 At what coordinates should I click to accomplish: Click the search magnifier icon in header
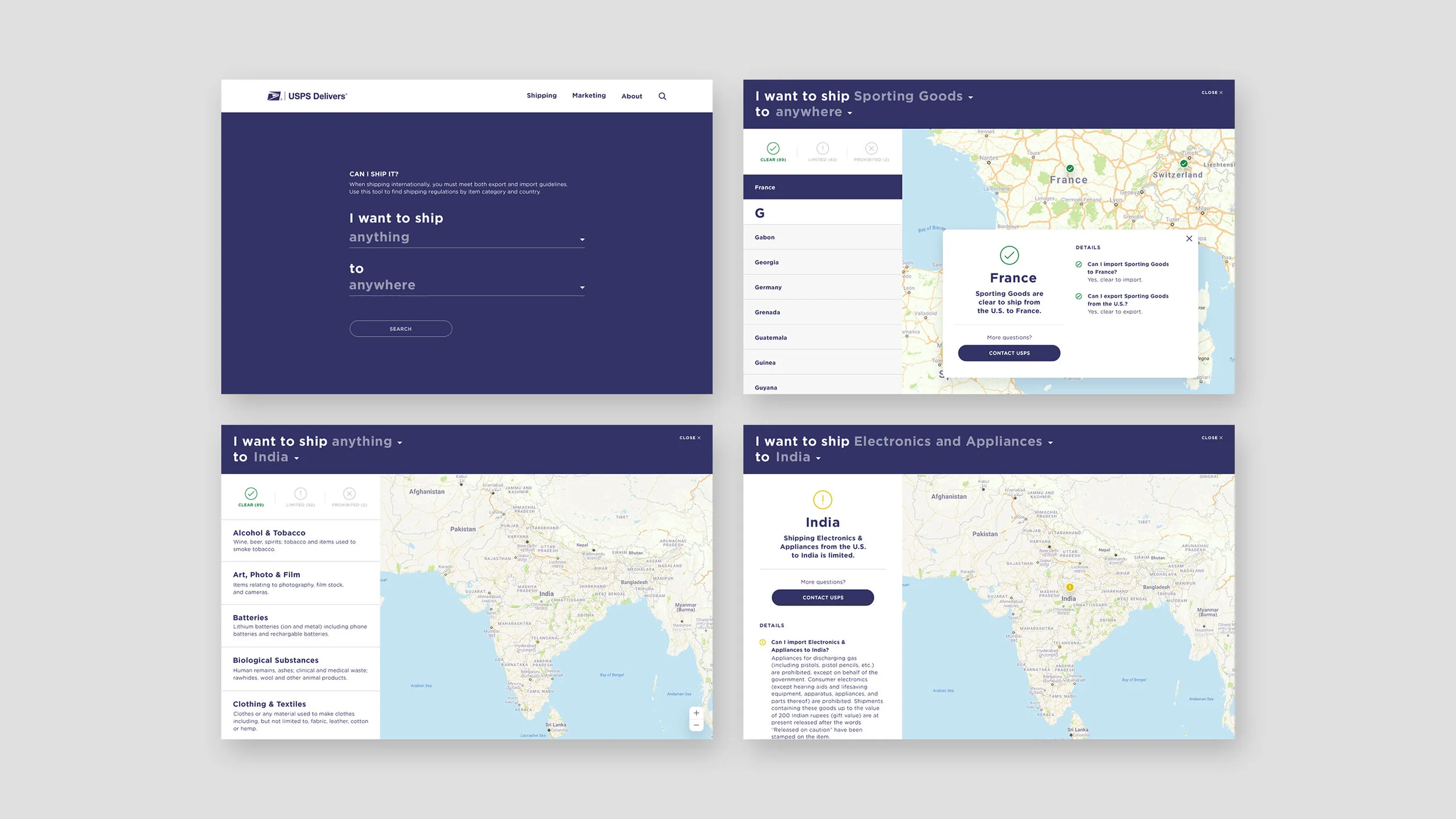[662, 96]
